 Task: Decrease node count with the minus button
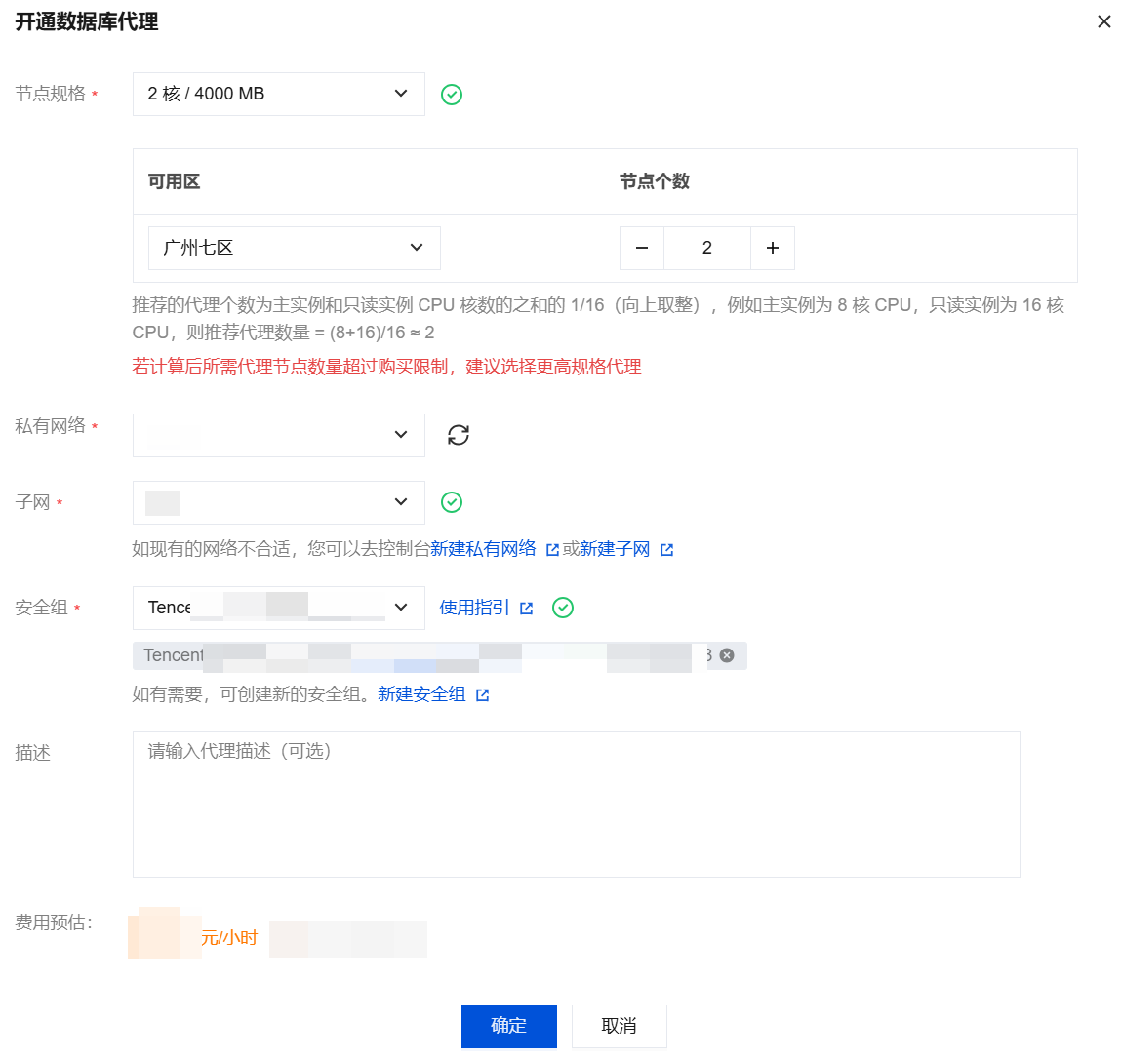coord(642,248)
